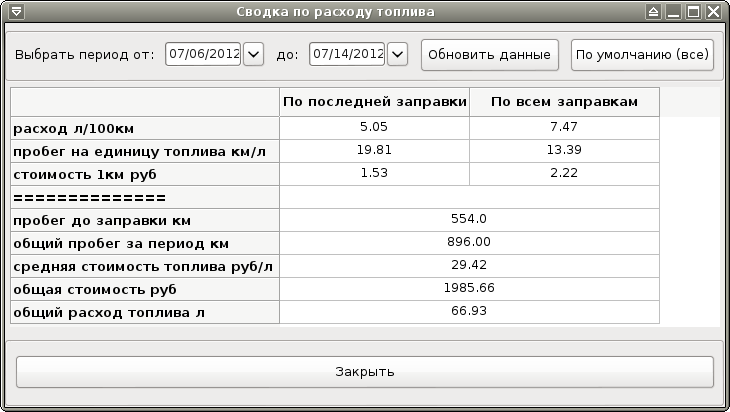Click into the end date field 07/14/2012
Viewport: 730px width, 412px height.
click(x=347, y=54)
